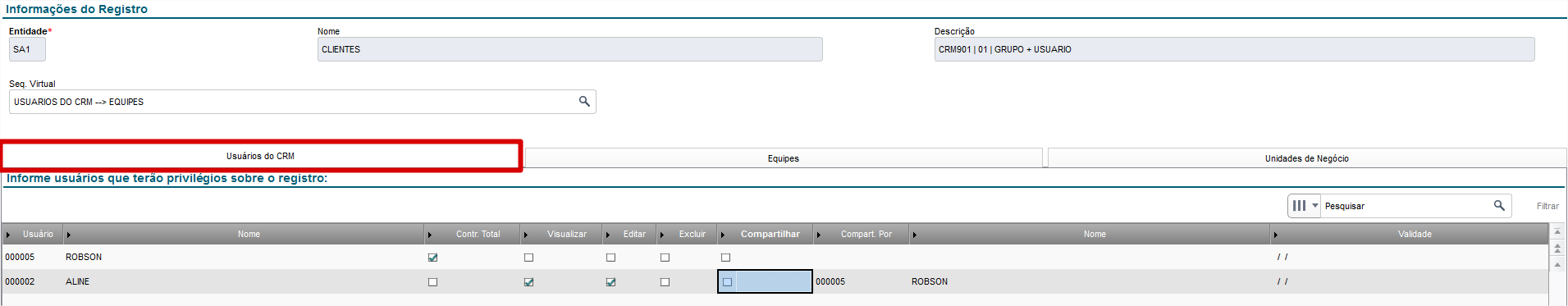Click the Contr. Total column header

[473, 235]
